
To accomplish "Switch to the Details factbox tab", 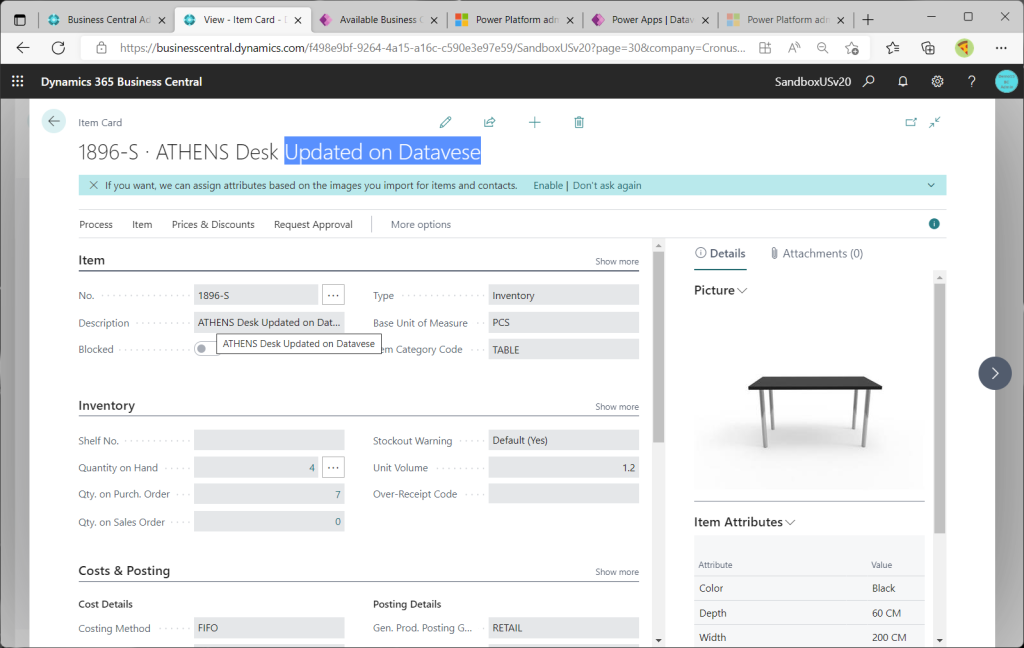I will tap(720, 253).
